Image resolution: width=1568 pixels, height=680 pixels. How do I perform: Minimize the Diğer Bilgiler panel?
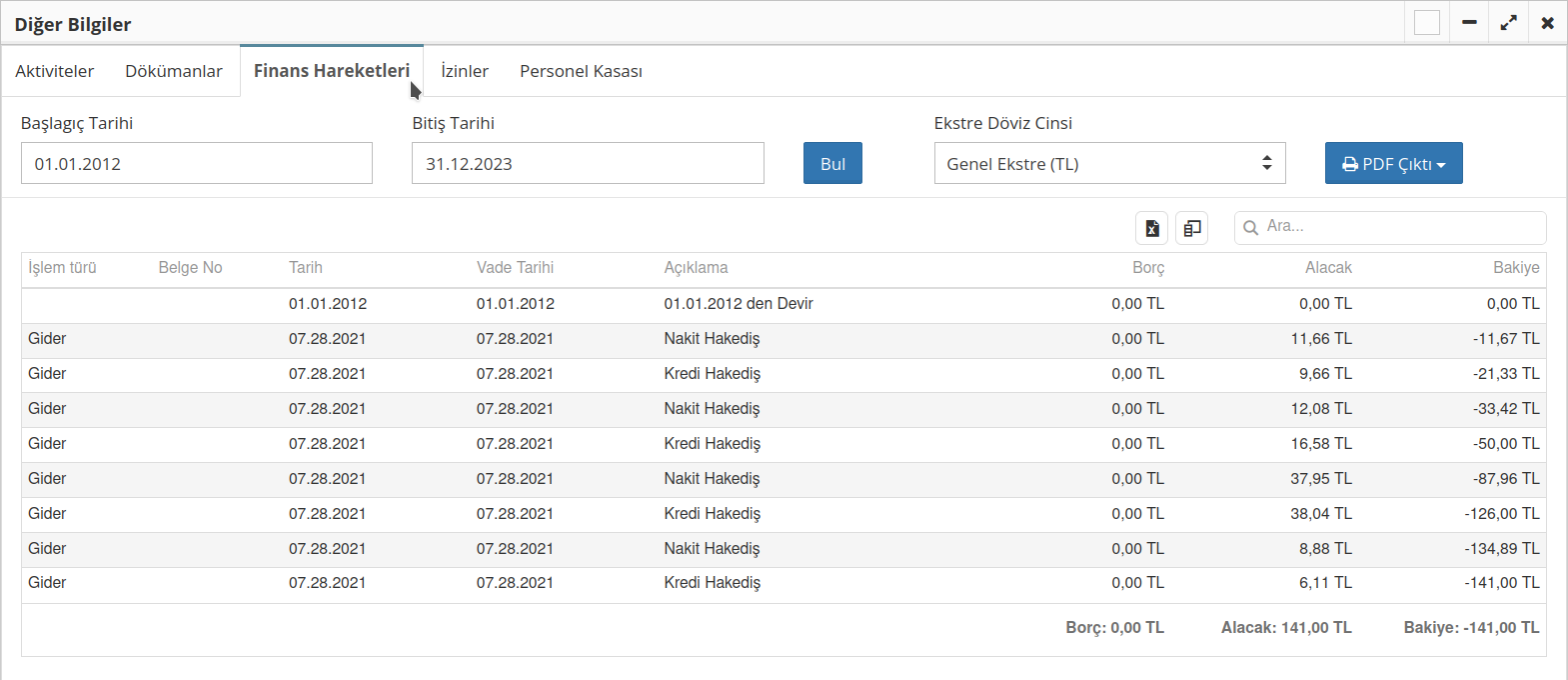(1469, 23)
